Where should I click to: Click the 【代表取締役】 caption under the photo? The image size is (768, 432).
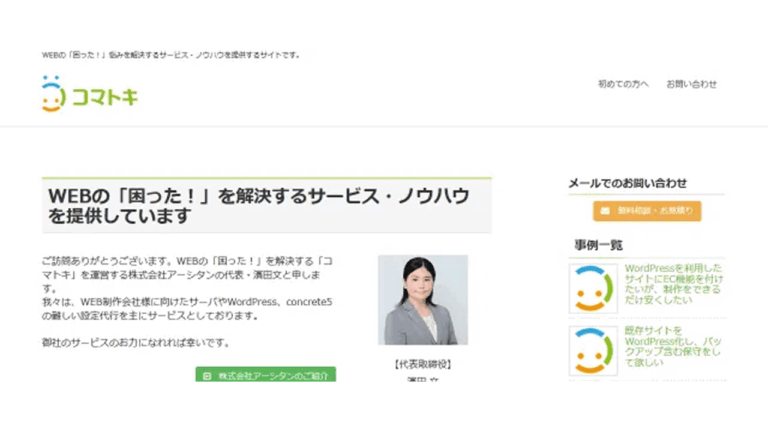tap(422, 365)
